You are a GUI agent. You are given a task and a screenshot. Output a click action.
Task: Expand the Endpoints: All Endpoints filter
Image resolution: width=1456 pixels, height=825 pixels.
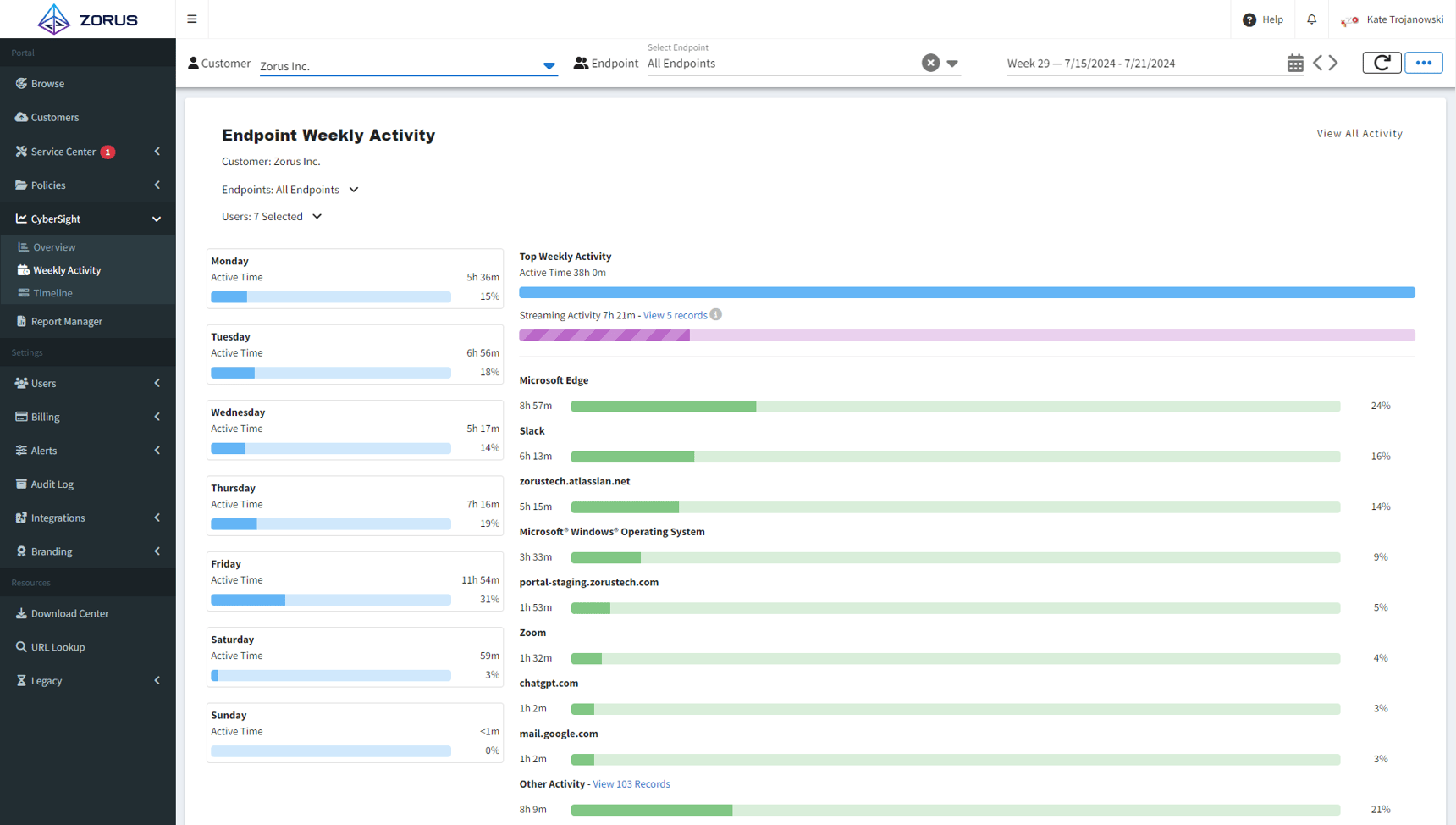click(x=354, y=190)
